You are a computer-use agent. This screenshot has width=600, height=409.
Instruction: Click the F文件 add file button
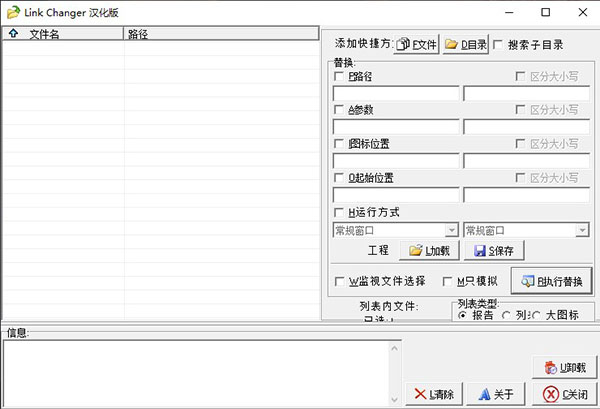pyautogui.click(x=416, y=44)
